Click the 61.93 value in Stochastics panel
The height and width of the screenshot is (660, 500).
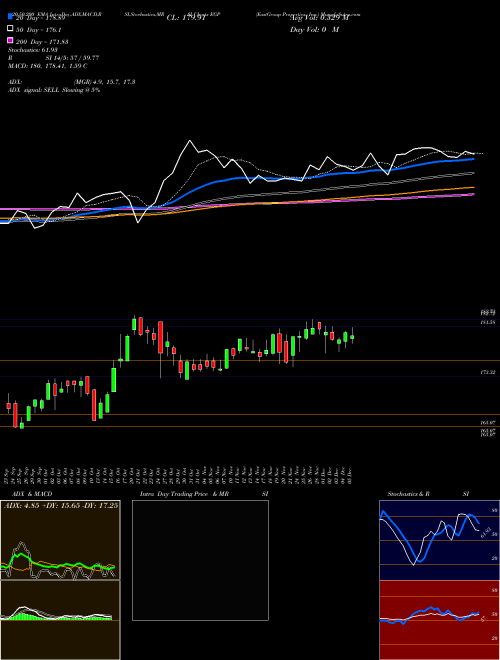[x=485, y=532]
